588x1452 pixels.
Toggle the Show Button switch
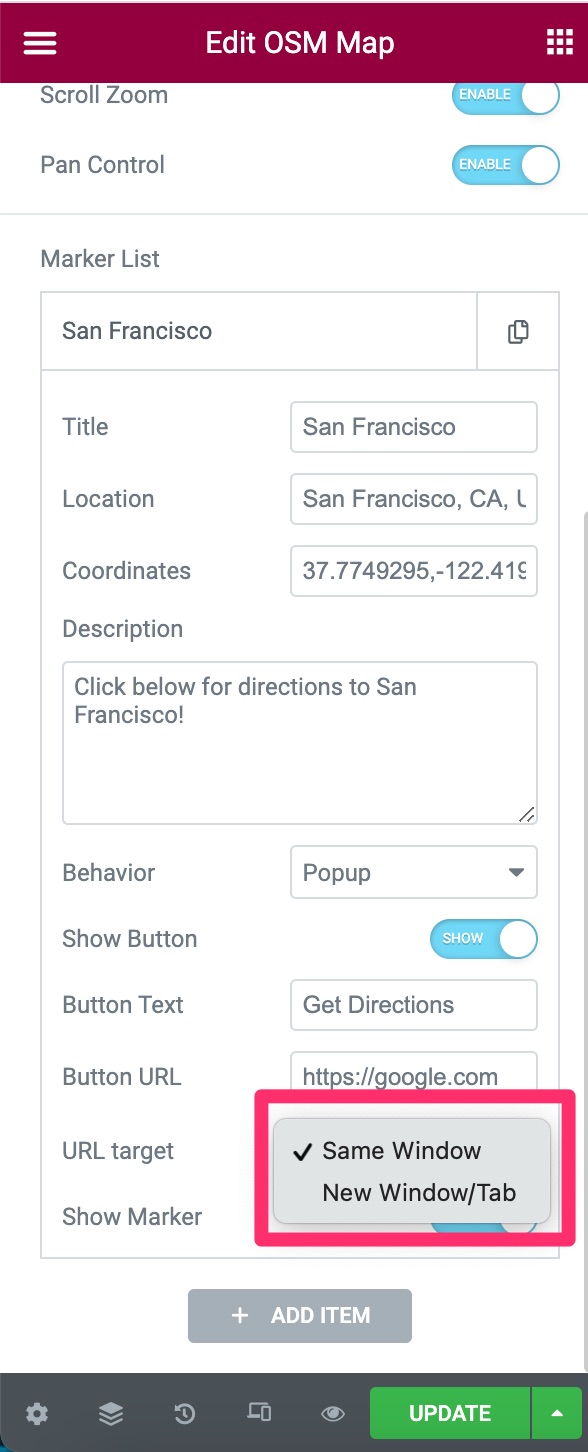(484, 939)
